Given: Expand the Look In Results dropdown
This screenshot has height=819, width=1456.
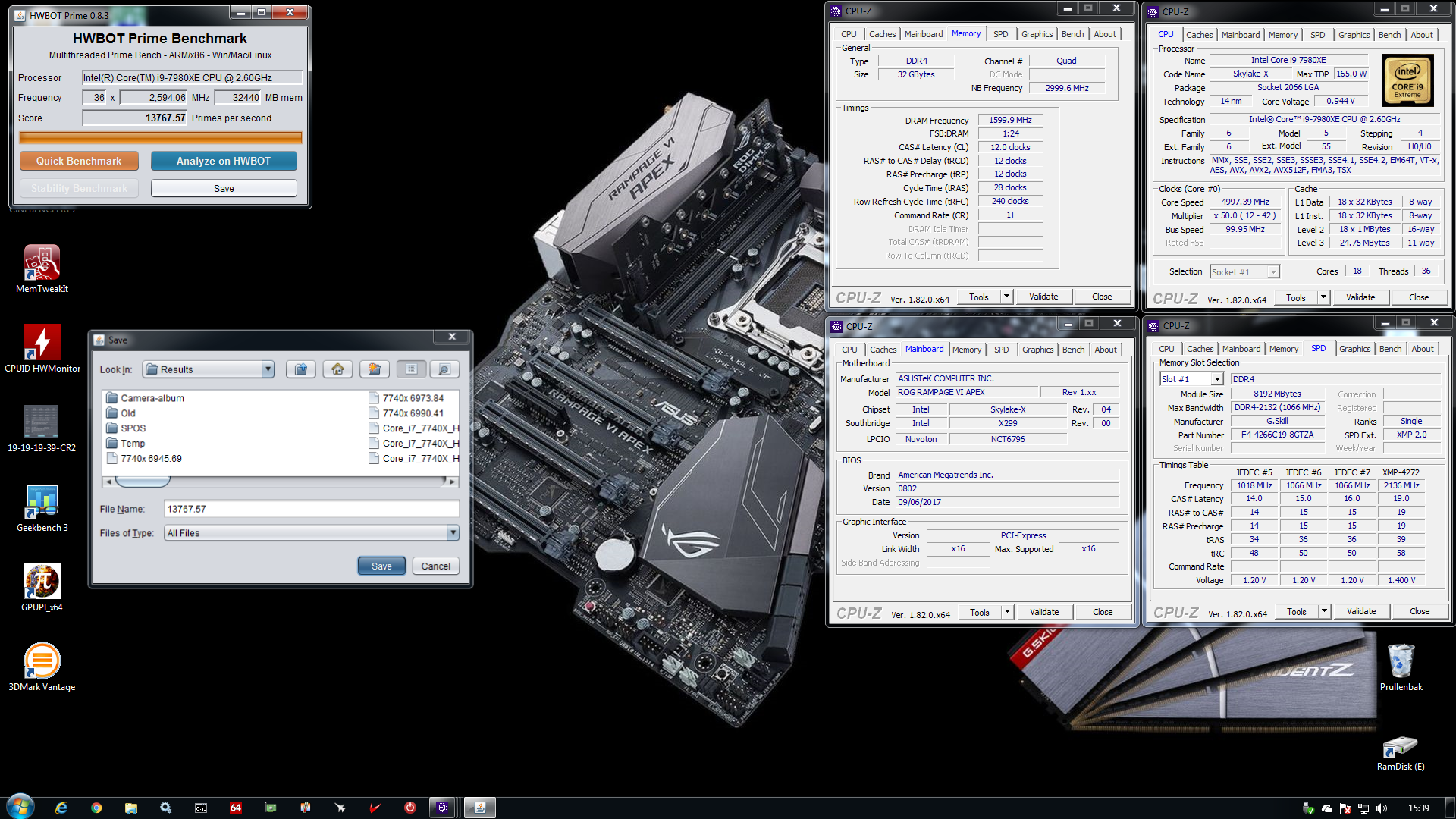Looking at the screenshot, I should [x=267, y=369].
